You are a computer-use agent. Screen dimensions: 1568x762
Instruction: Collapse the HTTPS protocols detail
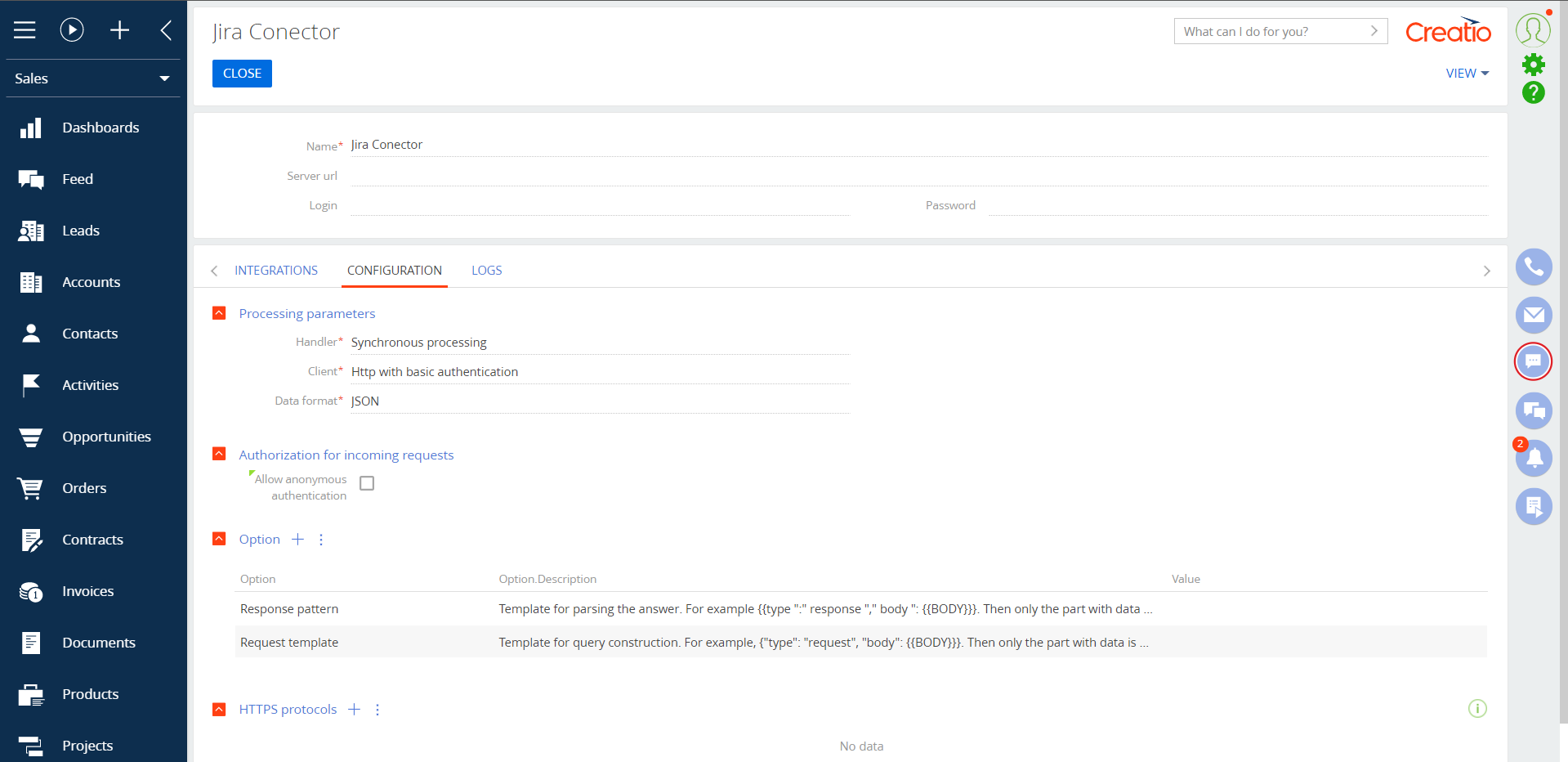pos(219,709)
